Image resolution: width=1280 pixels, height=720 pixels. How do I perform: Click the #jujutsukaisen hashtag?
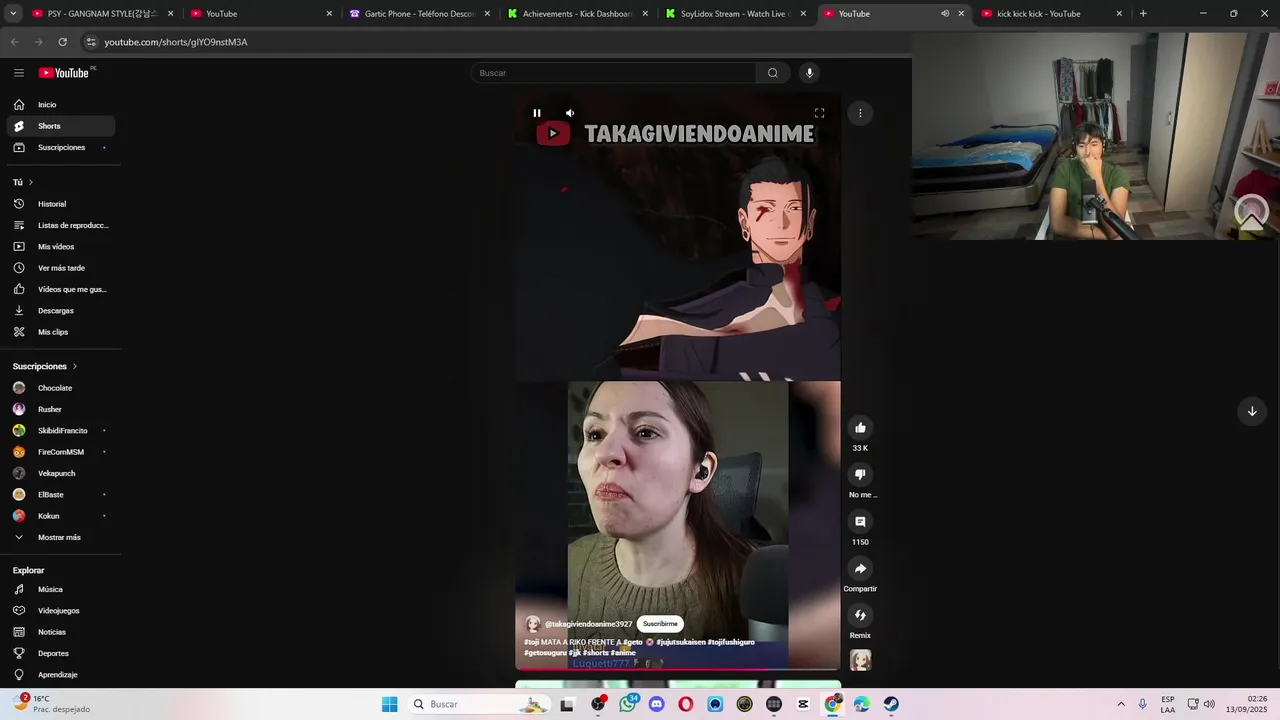click(x=680, y=642)
